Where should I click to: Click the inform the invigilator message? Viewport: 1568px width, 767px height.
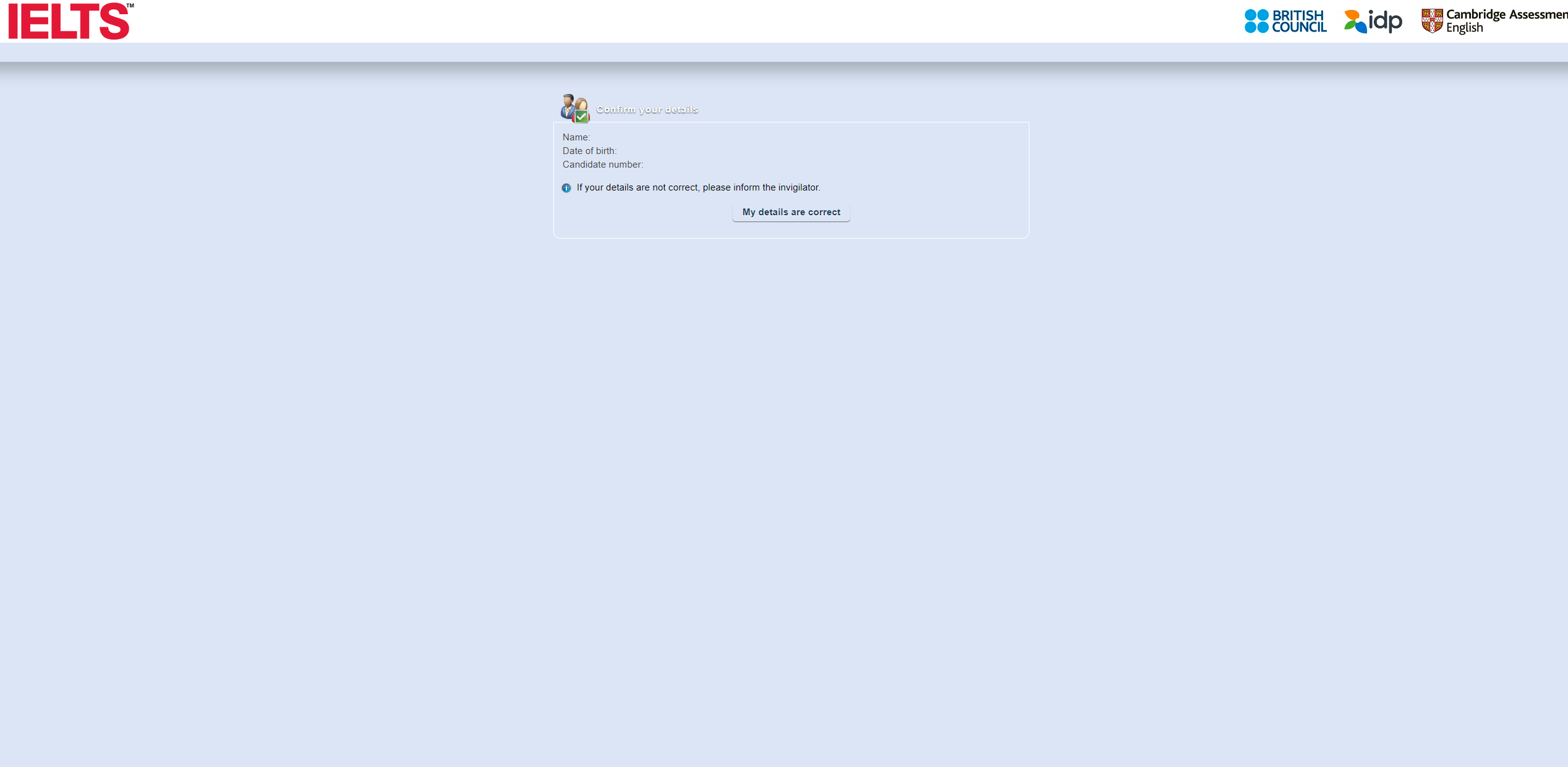(699, 187)
